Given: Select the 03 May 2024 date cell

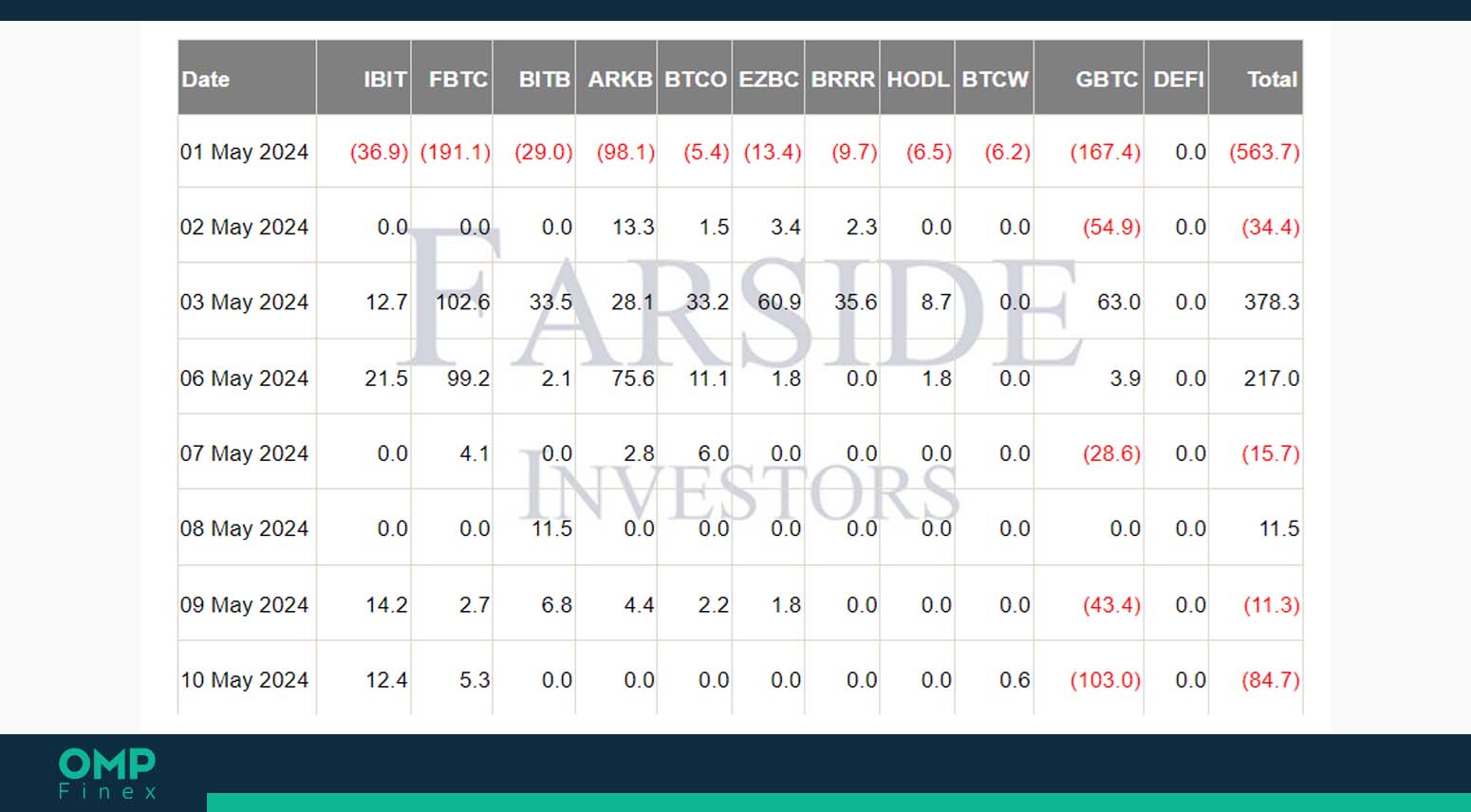Looking at the screenshot, I should (245, 302).
